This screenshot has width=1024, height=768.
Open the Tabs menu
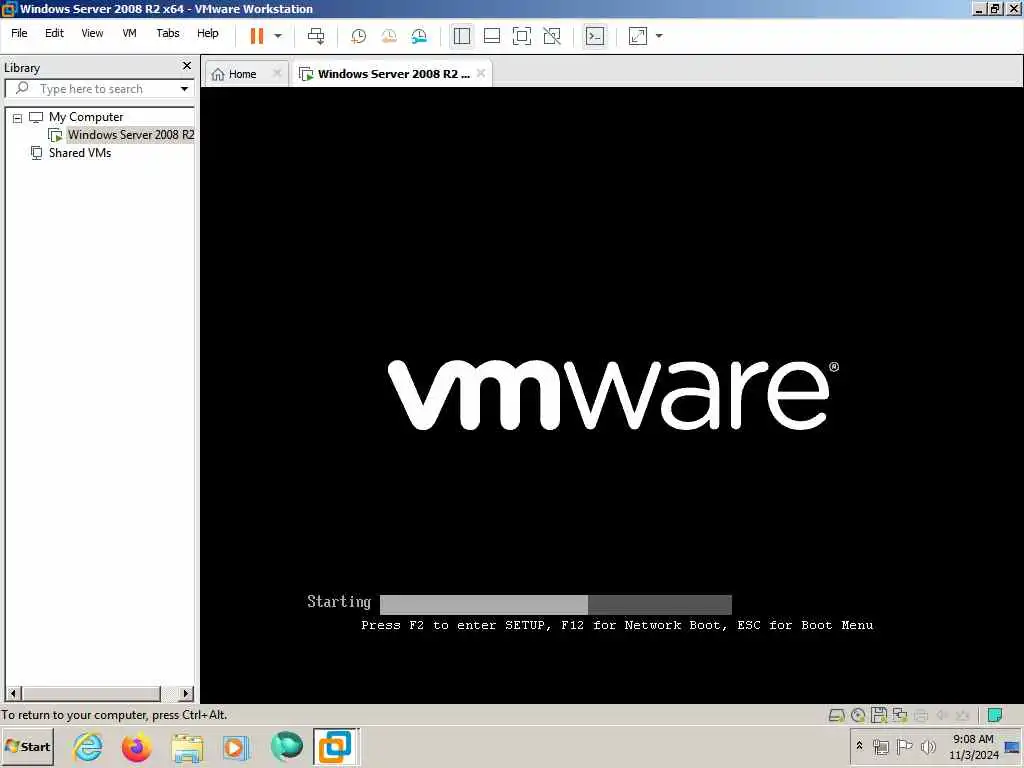pos(168,33)
